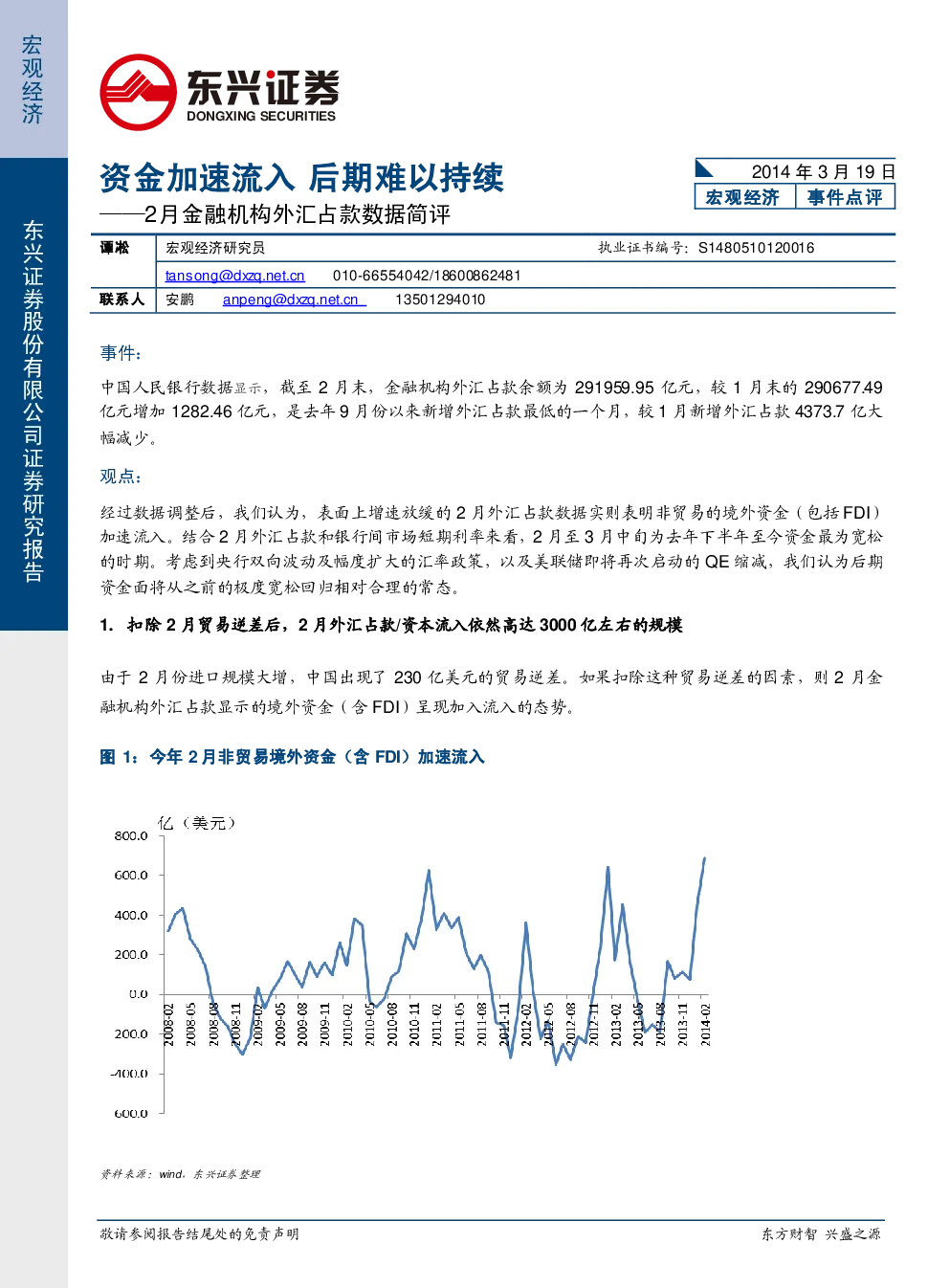
Task: Click the sidebar text 东兴证券股份有限公司证券研究报告
Action: click(33, 401)
